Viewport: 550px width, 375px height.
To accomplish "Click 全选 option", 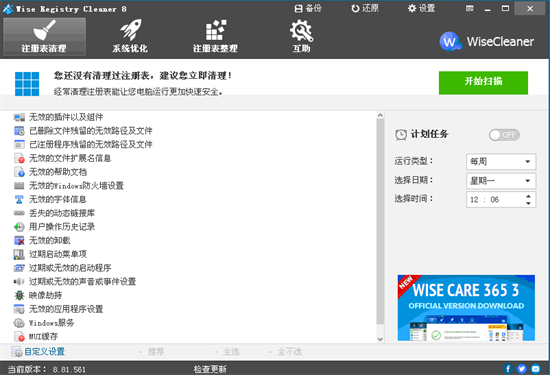I will point(232,351).
